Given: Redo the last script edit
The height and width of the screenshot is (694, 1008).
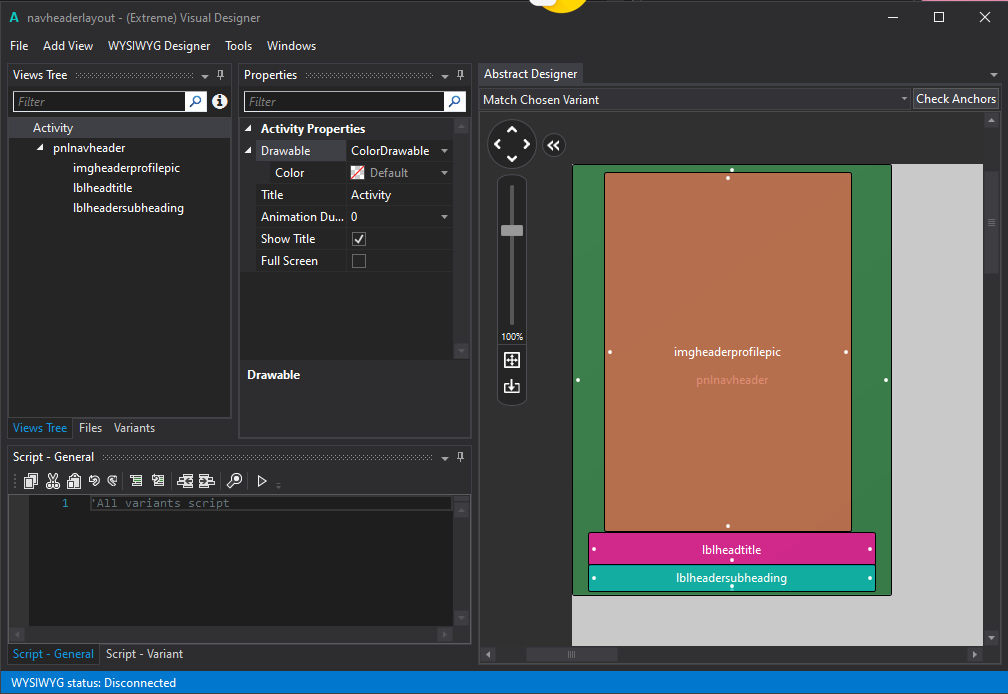Looking at the screenshot, I should [x=112, y=481].
